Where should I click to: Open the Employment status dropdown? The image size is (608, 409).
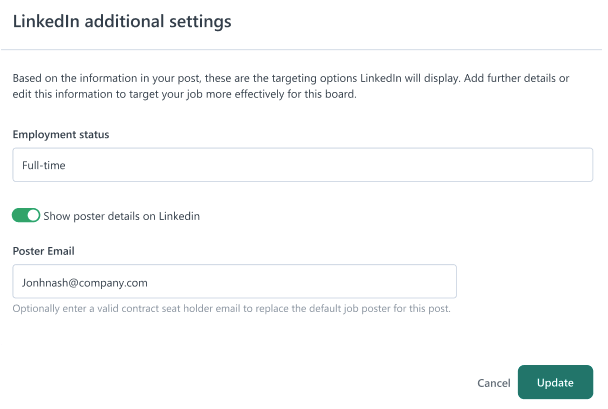[302, 165]
